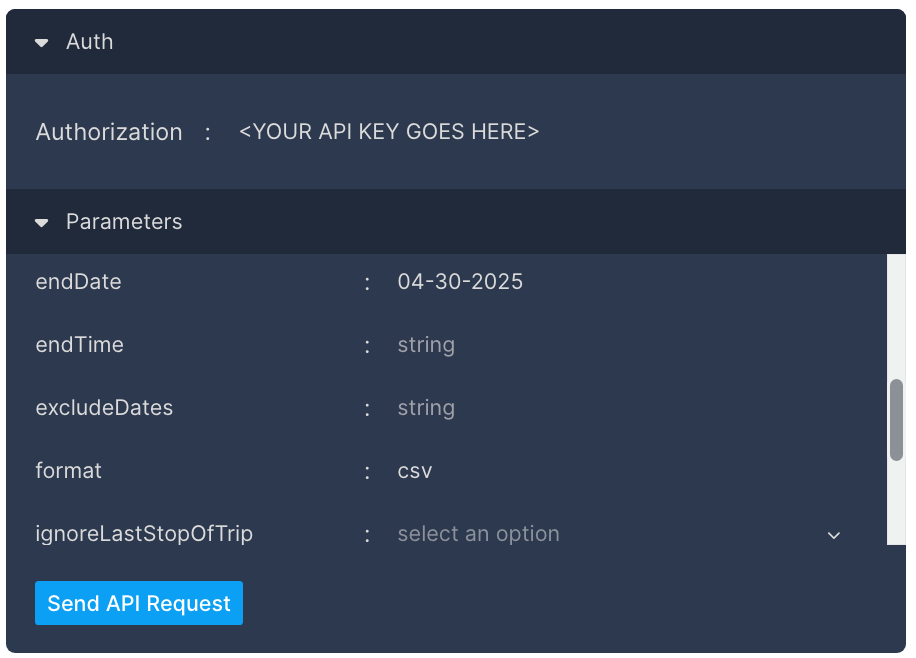Select the 'select an option' placeholder text
This screenshot has width=916, height=658.
tap(478, 534)
